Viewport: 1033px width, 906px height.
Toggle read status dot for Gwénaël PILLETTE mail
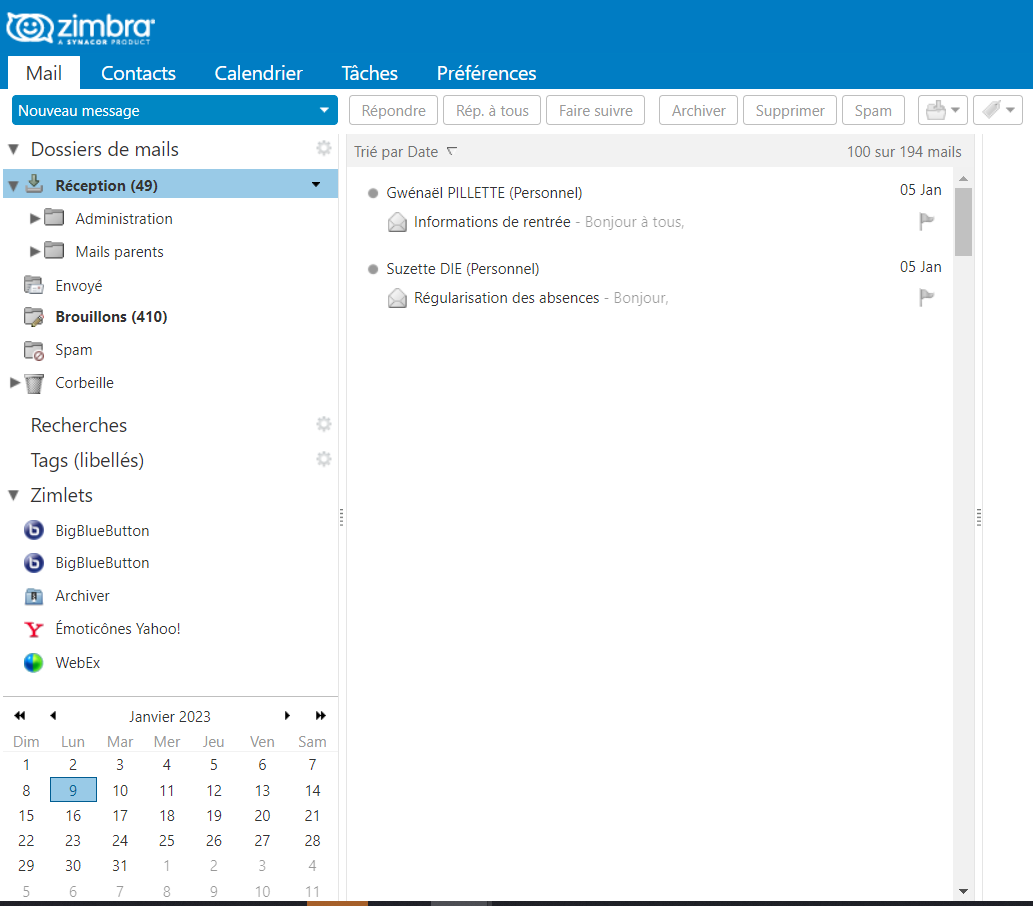(373, 193)
